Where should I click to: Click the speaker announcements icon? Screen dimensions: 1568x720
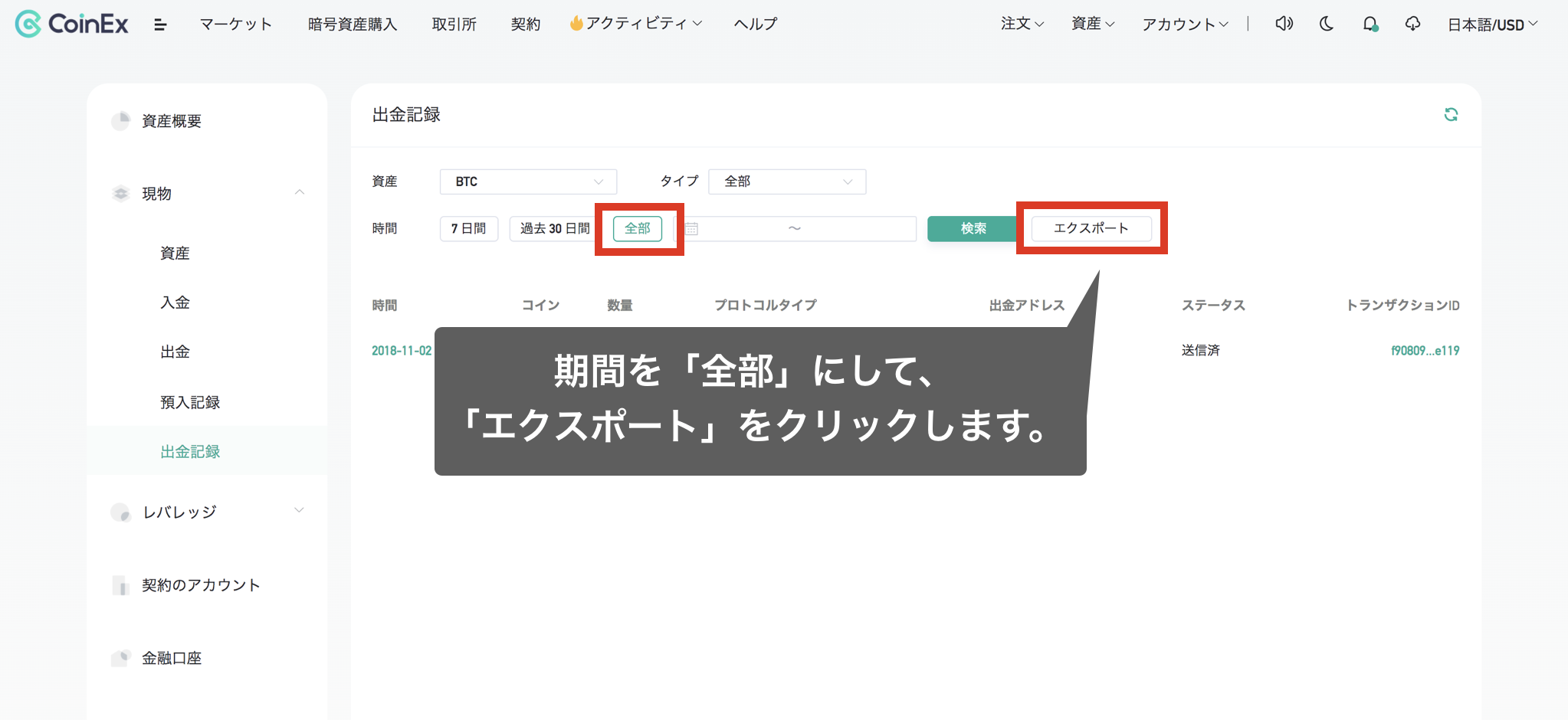click(x=1284, y=24)
